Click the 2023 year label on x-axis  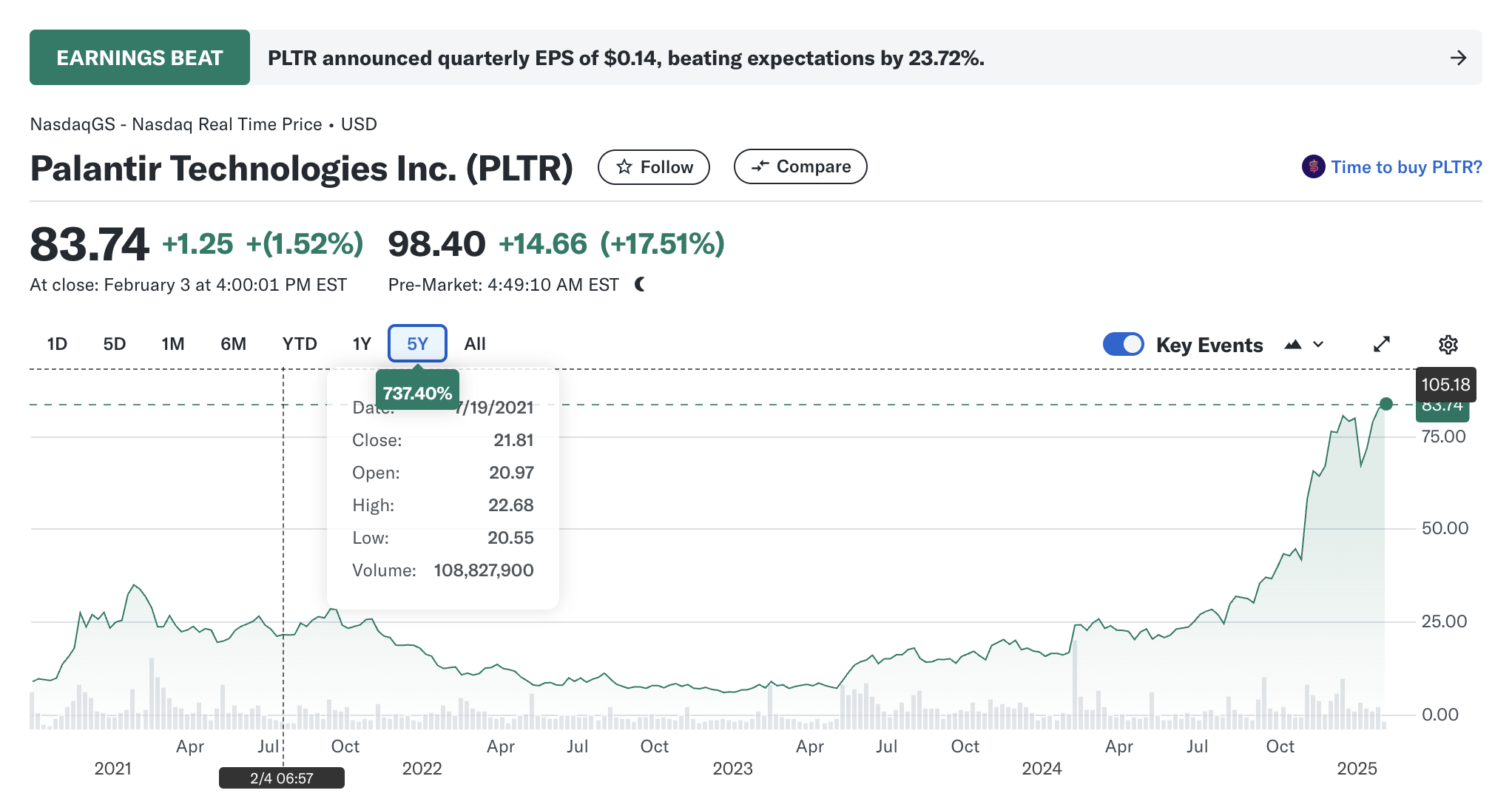pos(732,769)
